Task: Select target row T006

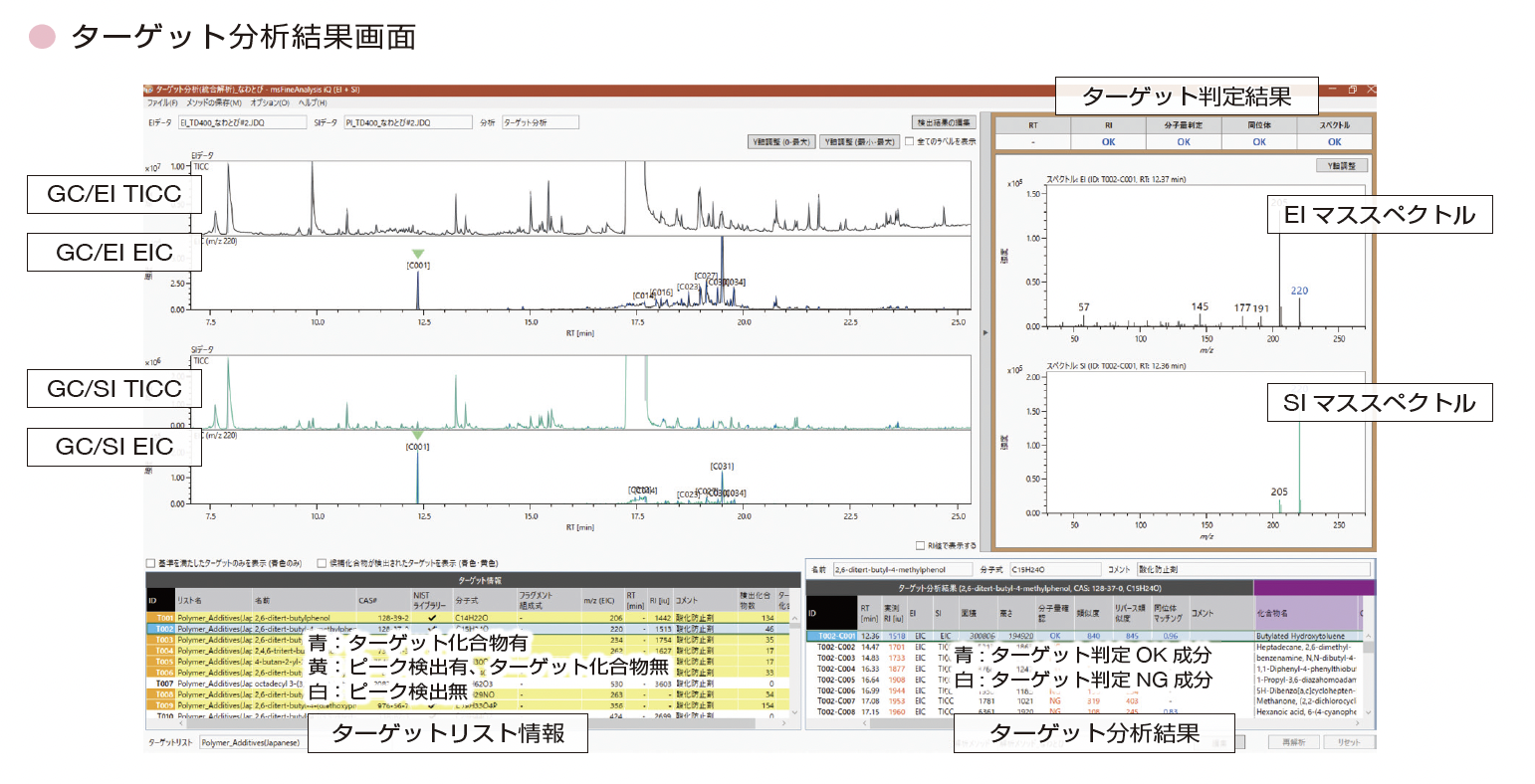Action: pyautogui.click(x=467, y=673)
